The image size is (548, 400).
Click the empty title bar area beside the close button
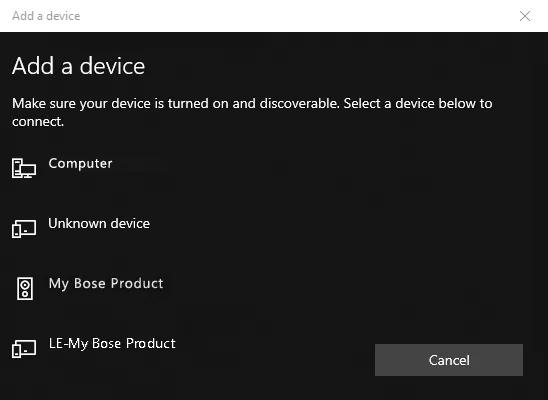(297, 16)
